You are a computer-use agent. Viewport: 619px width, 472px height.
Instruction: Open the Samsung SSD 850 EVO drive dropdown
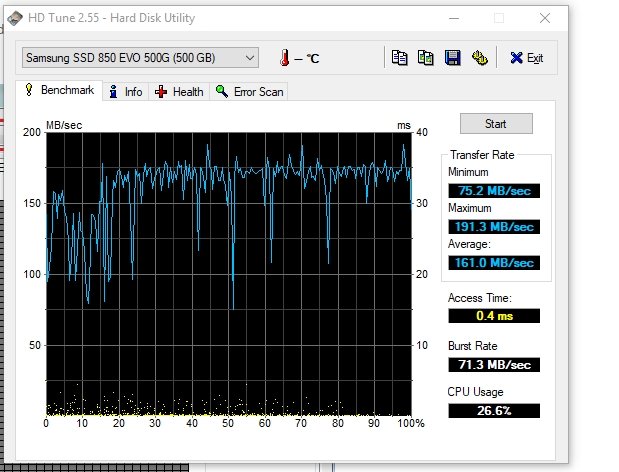[x=140, y=58]
